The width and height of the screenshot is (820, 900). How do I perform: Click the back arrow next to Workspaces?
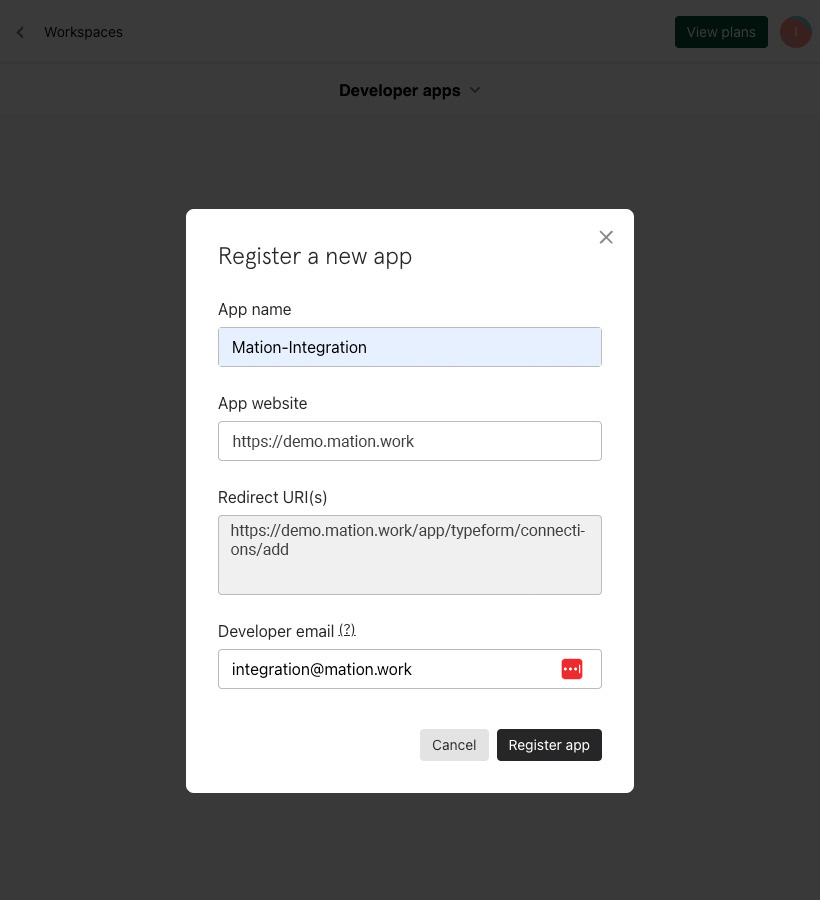click(x=20, y=32)
